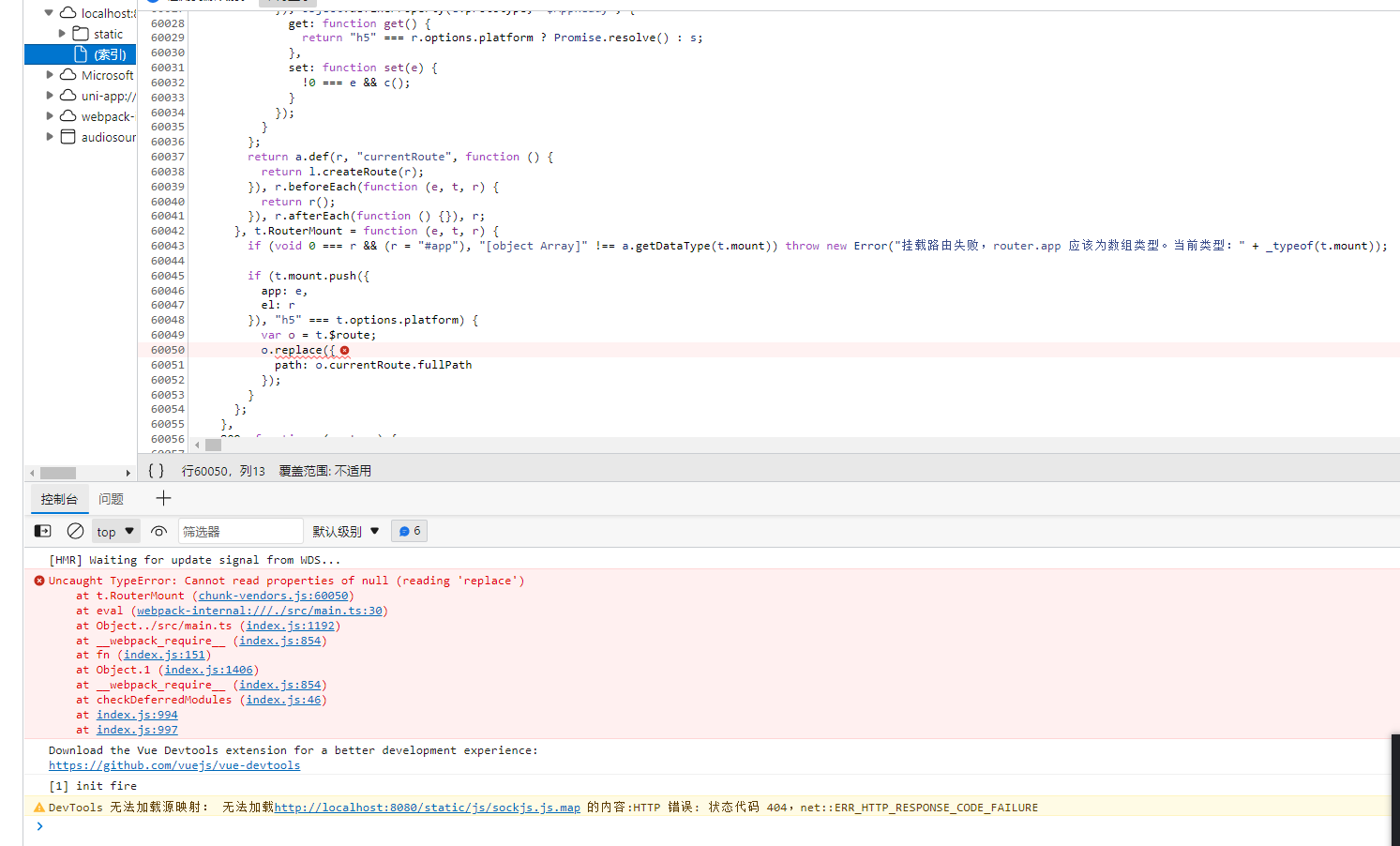
Task: Clear the console messages
Action: 75,530
